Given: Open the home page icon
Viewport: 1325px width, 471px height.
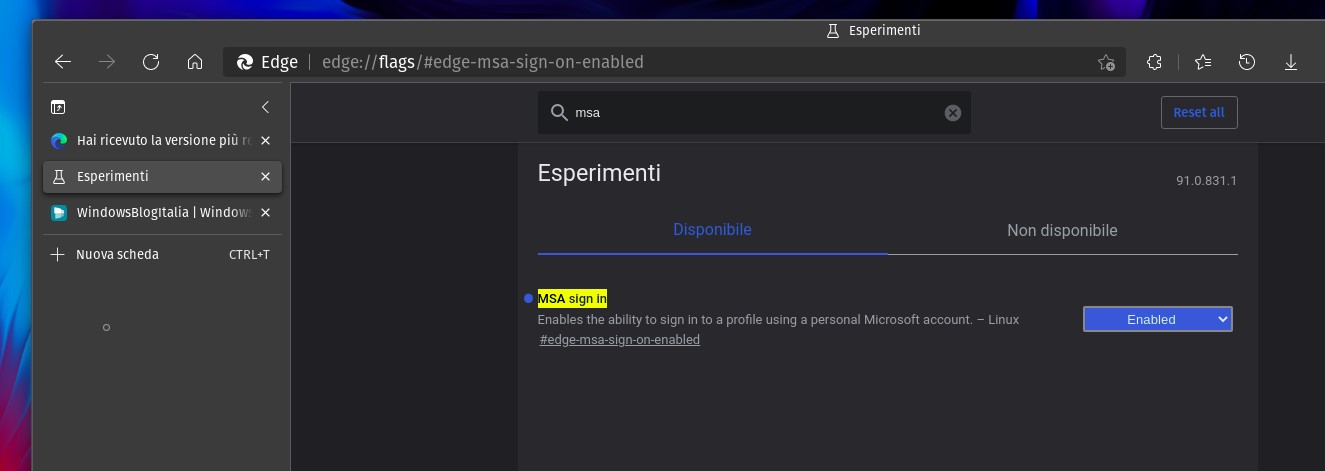Looking at the screenshot, I should [195, 62].
